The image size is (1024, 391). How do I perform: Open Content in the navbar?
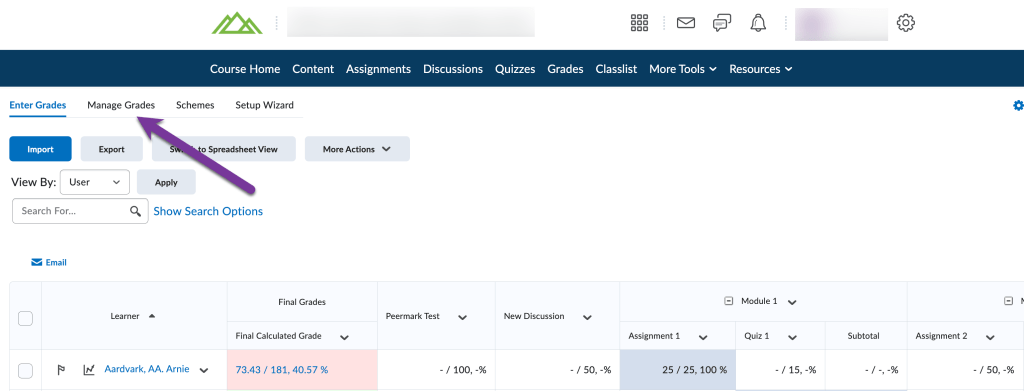tap(313, 69)
